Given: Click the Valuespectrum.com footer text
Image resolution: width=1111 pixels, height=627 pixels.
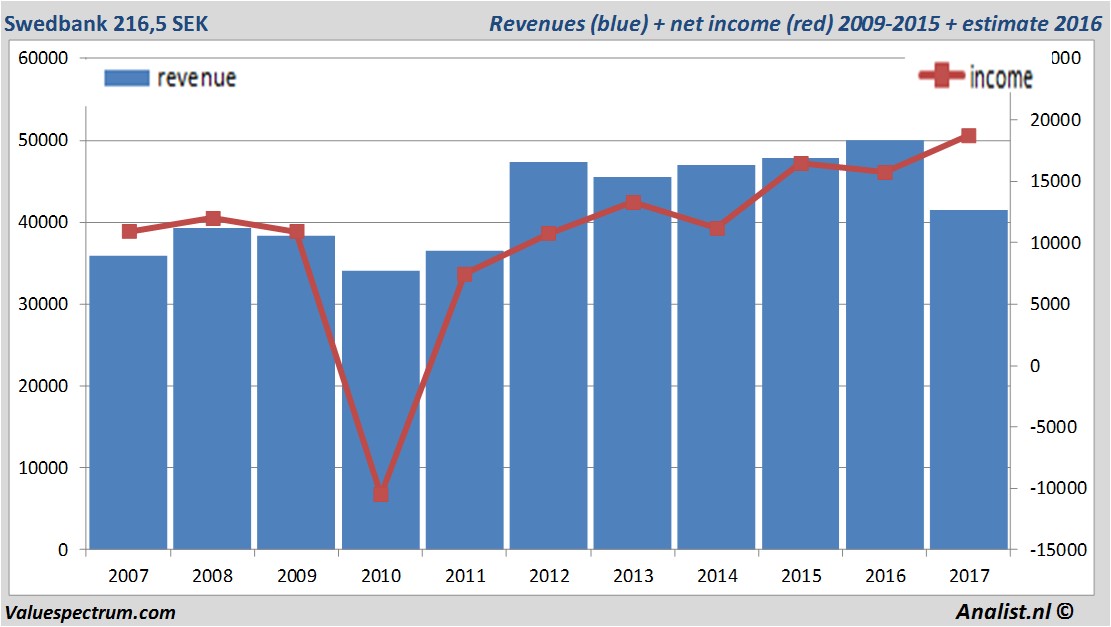Looking at the screenshot, I should [x=90, y=613].
